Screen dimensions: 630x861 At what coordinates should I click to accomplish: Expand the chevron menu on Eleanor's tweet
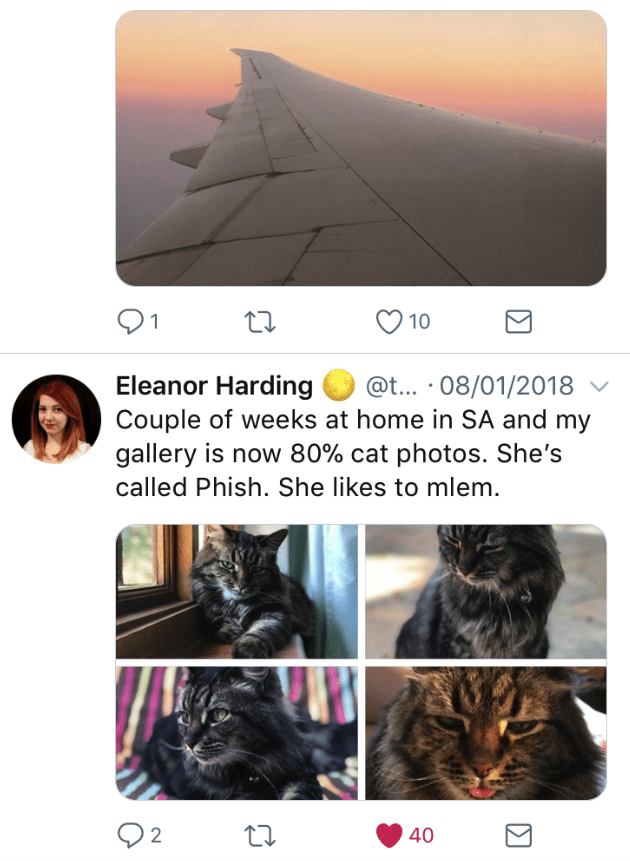(x=600, y=385)
